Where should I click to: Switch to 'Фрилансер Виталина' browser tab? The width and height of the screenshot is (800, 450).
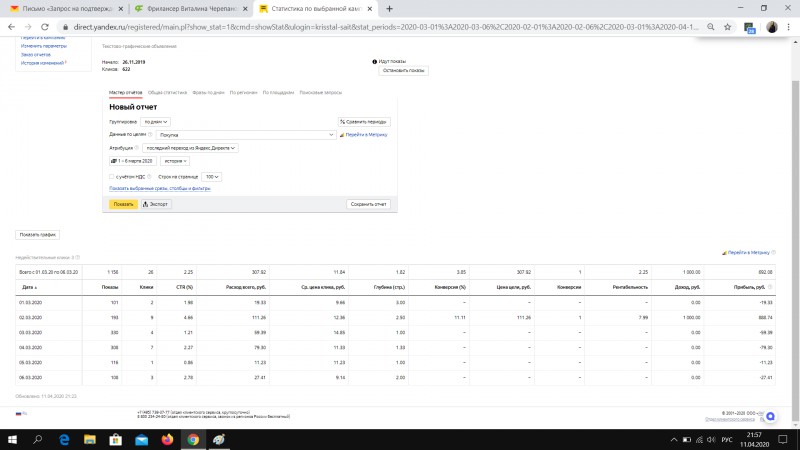point(189,9)
